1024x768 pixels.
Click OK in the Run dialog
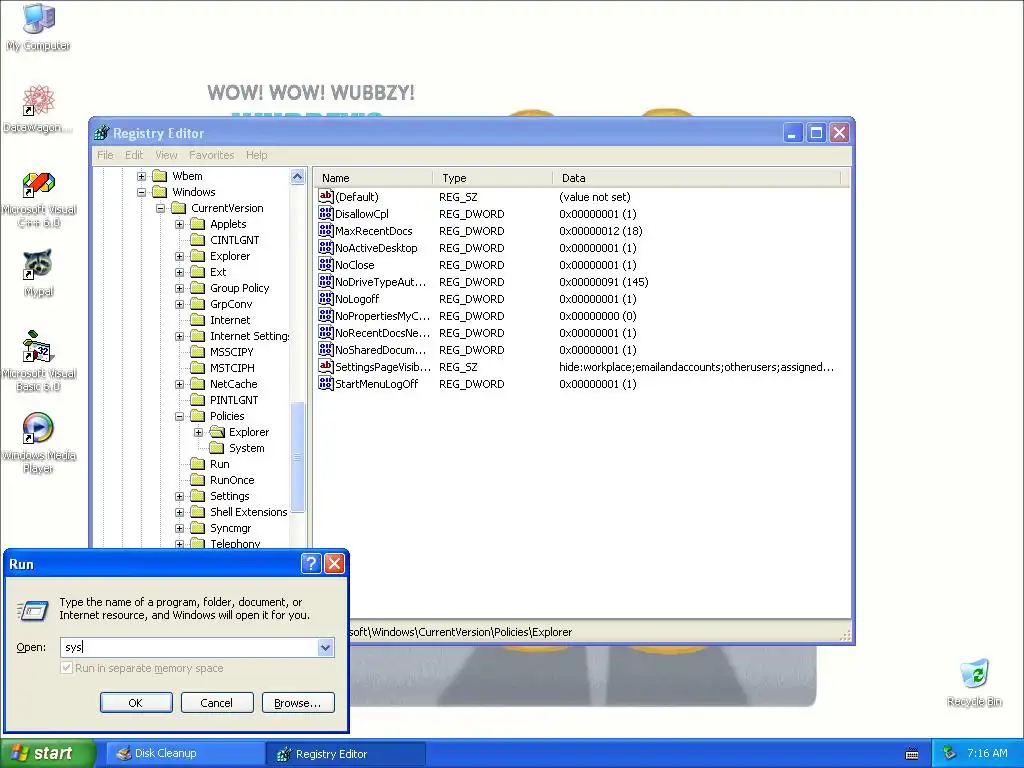[x=136, y=703]
